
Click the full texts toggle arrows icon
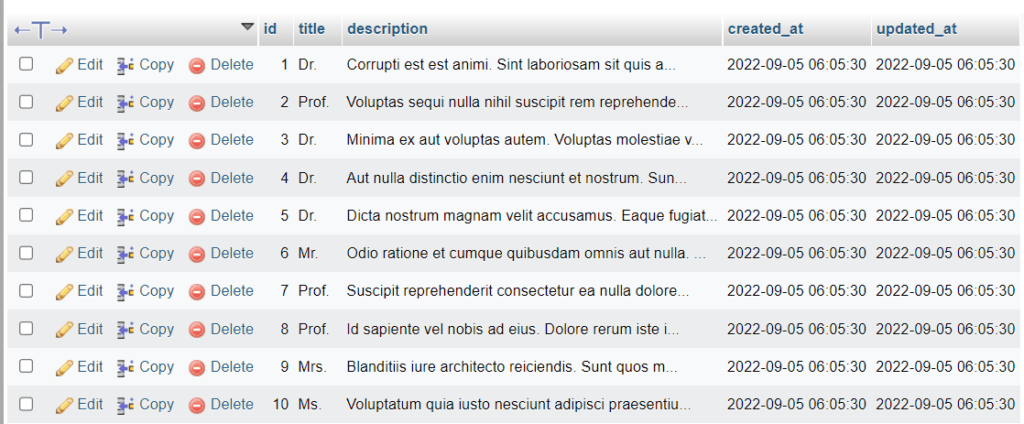[x=40, y=29]
